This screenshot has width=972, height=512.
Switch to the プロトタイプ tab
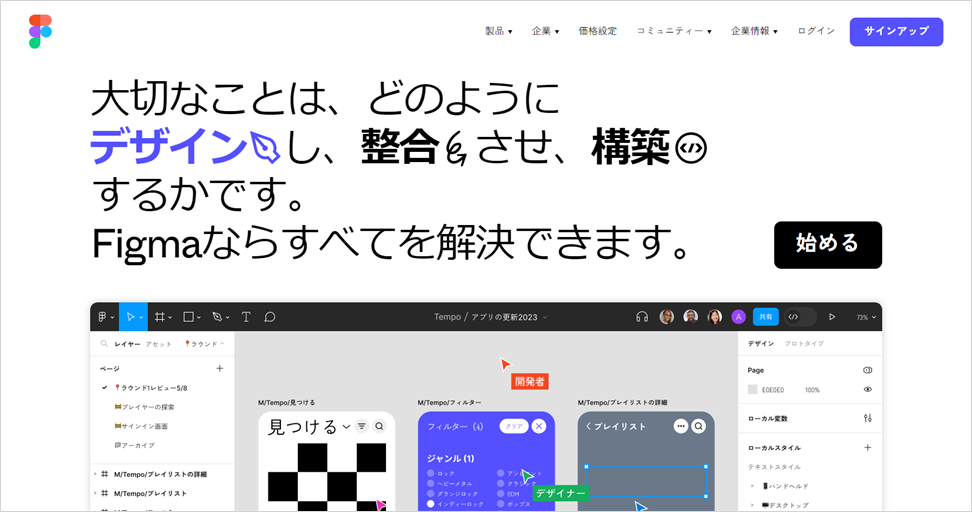804,343
